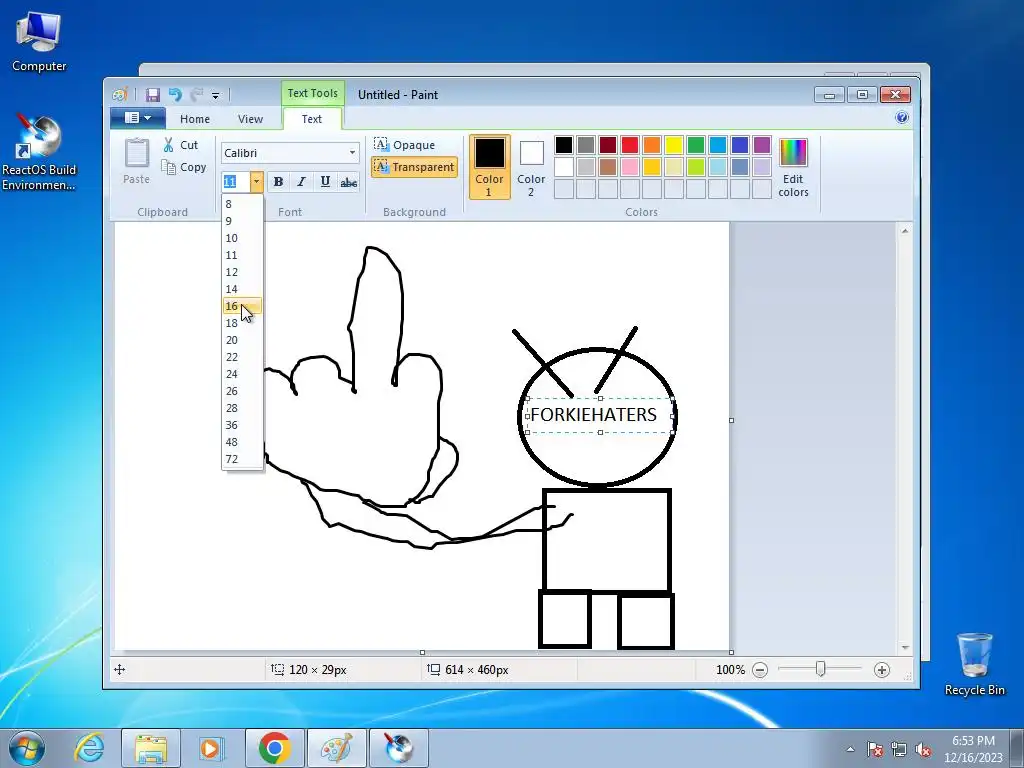Open Google Chrome from taskbar

coord(274,748)
